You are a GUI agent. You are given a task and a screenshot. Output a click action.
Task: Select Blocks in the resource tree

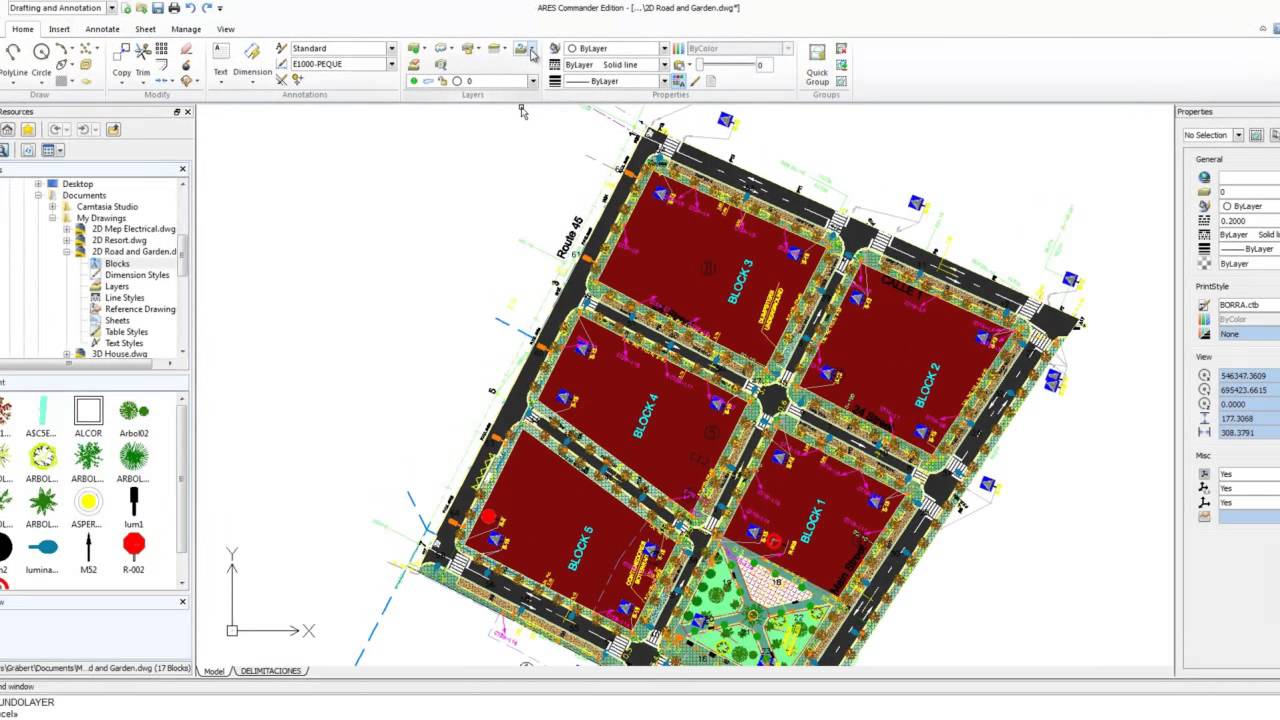117,264
